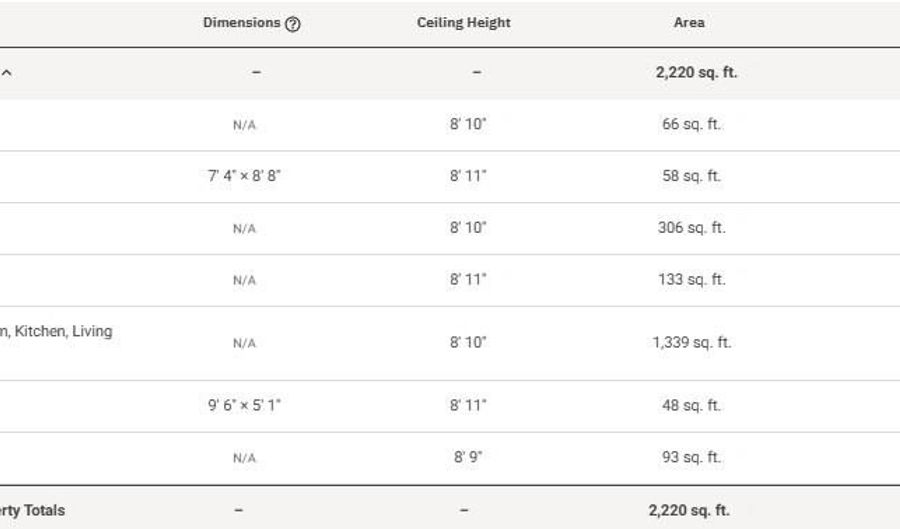The height and width of the screenshot is (529, 900).
Task: Click the 66 sq. ft. area cell
Action: (691, 124)
